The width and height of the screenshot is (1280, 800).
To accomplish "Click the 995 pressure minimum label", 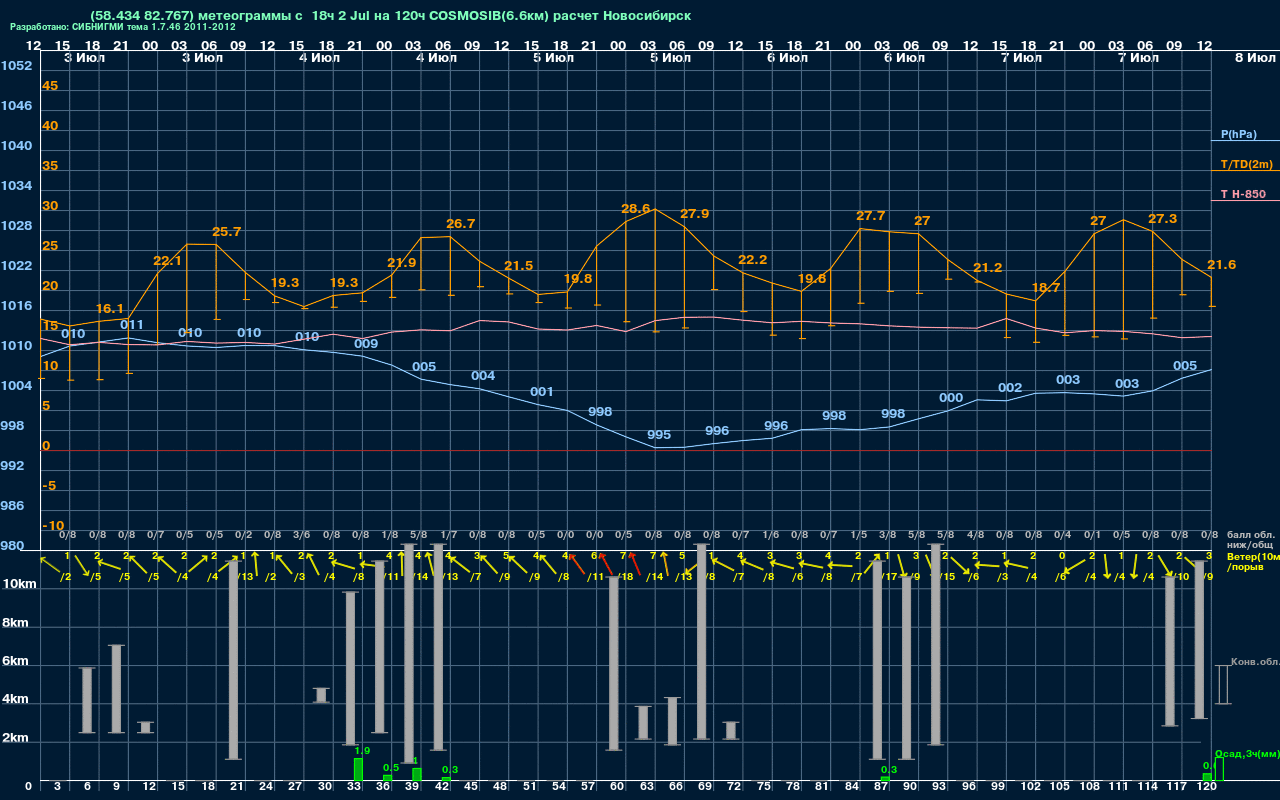I will (x=659, y=435).
